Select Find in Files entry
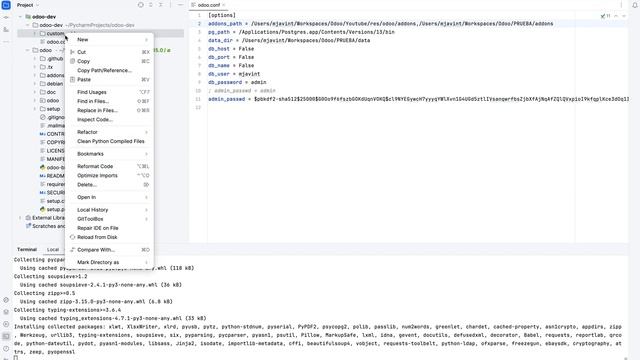 [x=109, y=101]
